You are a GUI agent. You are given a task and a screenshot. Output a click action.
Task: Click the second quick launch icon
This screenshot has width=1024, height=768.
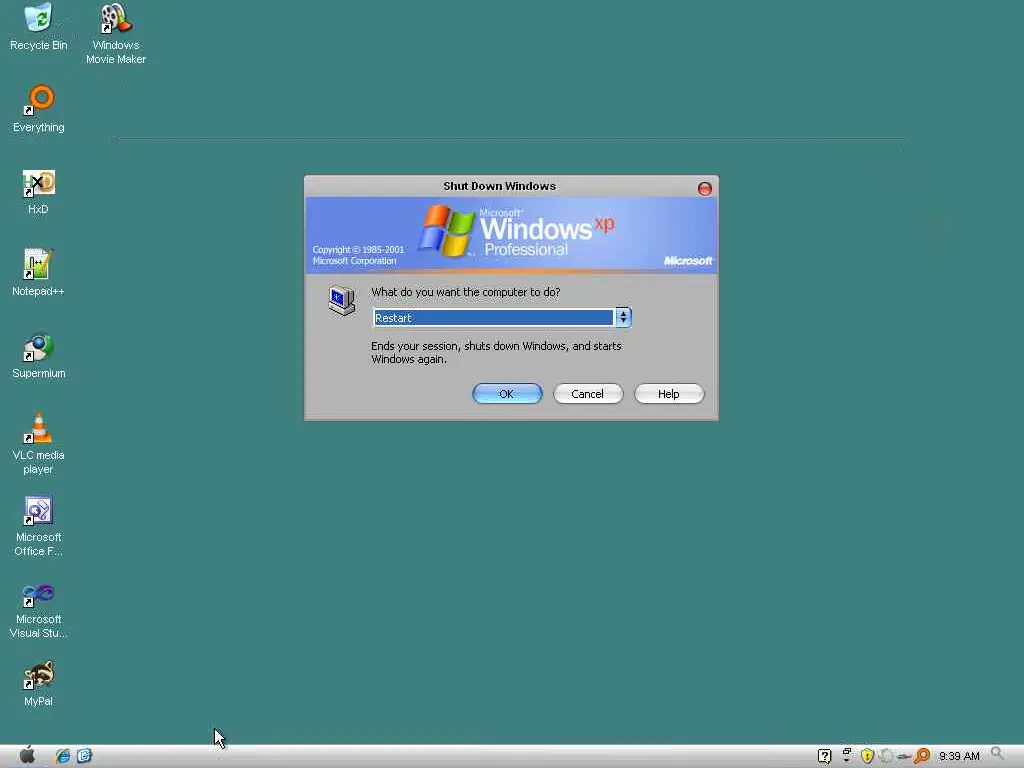pyautogui.click(x=84, y=756)
